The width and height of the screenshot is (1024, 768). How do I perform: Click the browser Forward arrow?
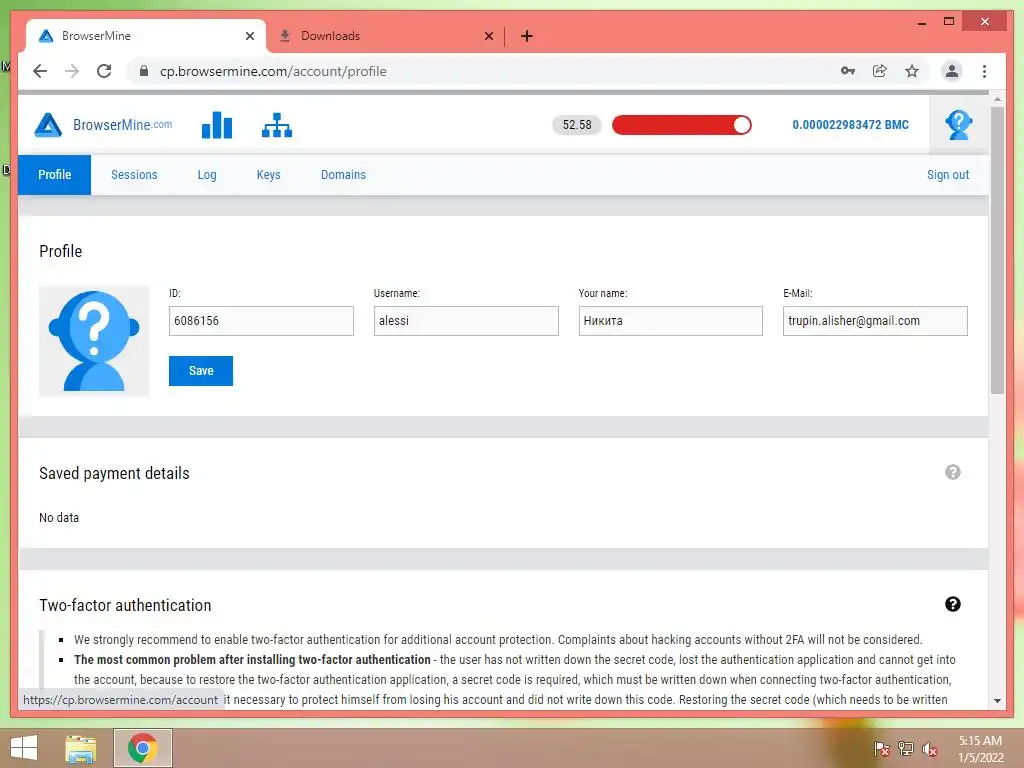tap(72, 71)
